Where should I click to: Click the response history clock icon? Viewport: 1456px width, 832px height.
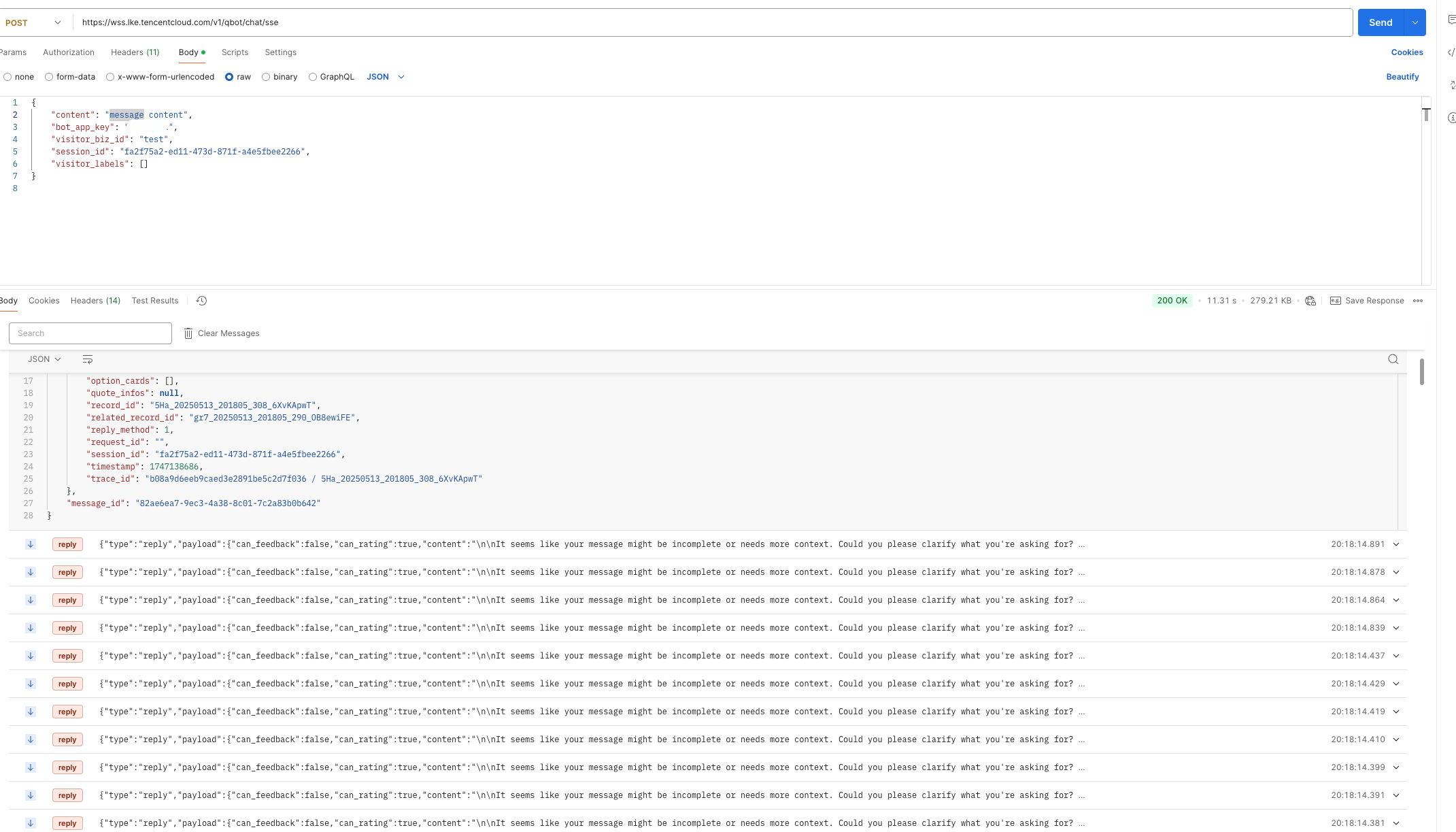pyautogui.click(x=201, y=301)
